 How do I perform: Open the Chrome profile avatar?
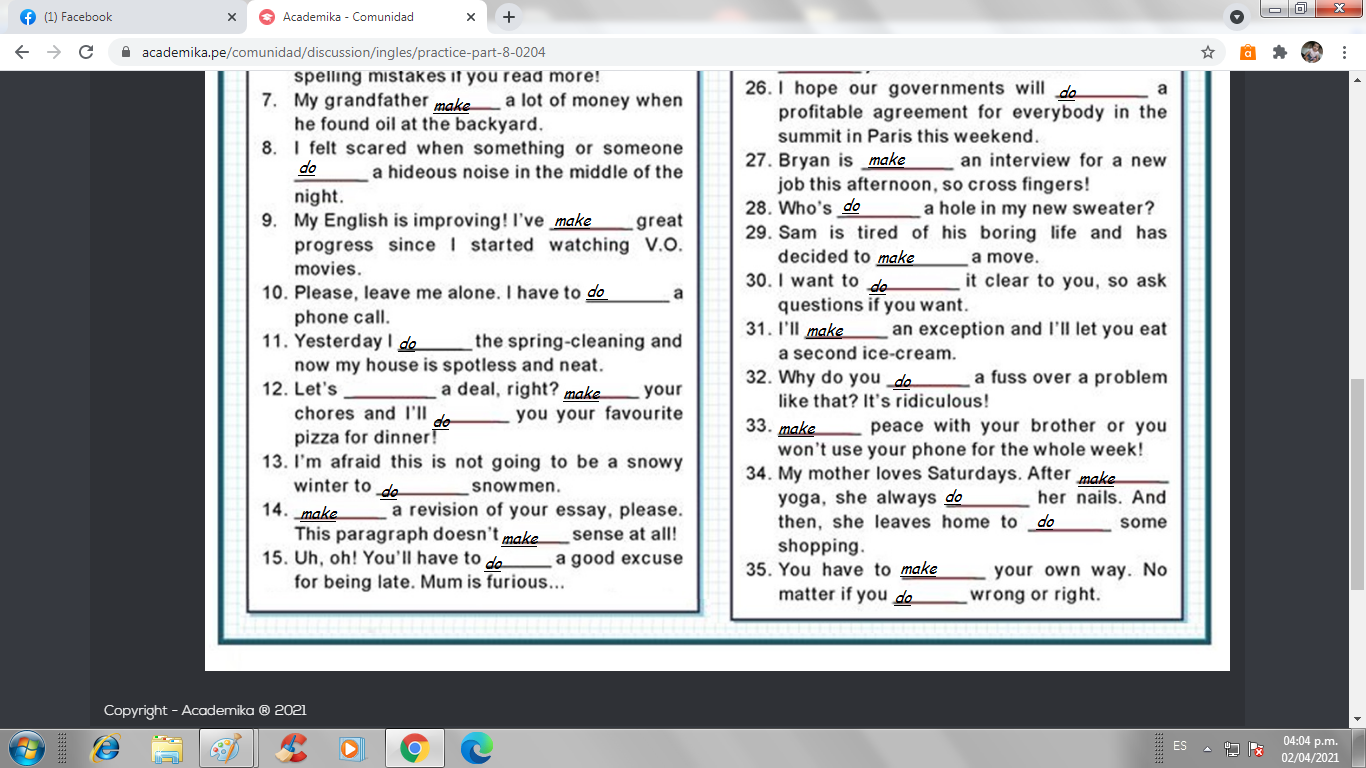point(1312,52)
